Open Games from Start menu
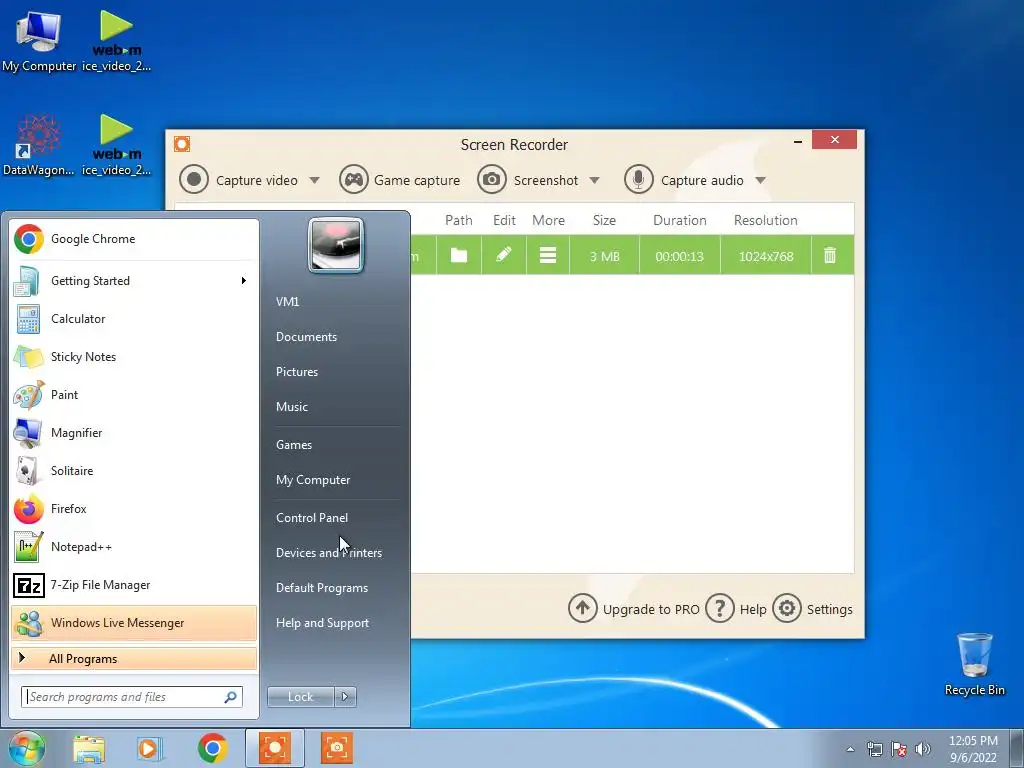This screenshot has height=768, width=1024. [294, 445]
